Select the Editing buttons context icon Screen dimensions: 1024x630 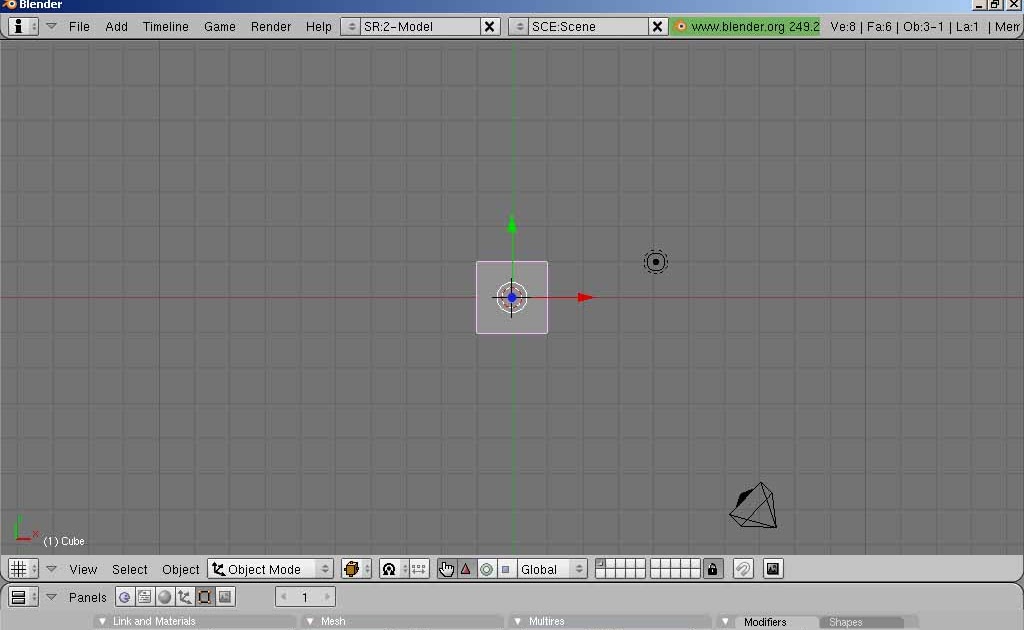click(205, 597)
